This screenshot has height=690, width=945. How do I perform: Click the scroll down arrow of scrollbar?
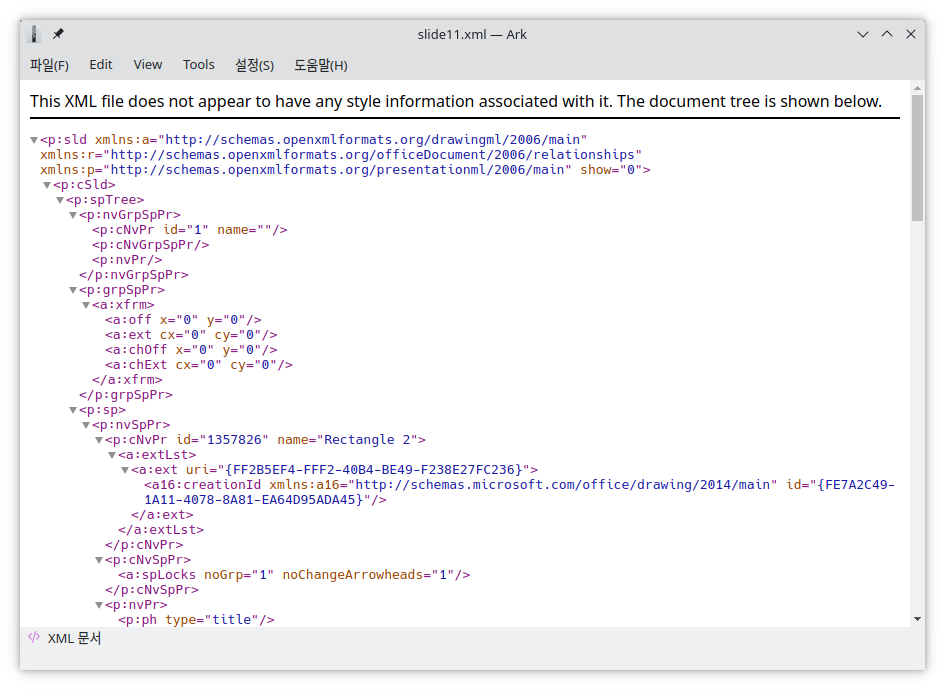pos(917,619)
